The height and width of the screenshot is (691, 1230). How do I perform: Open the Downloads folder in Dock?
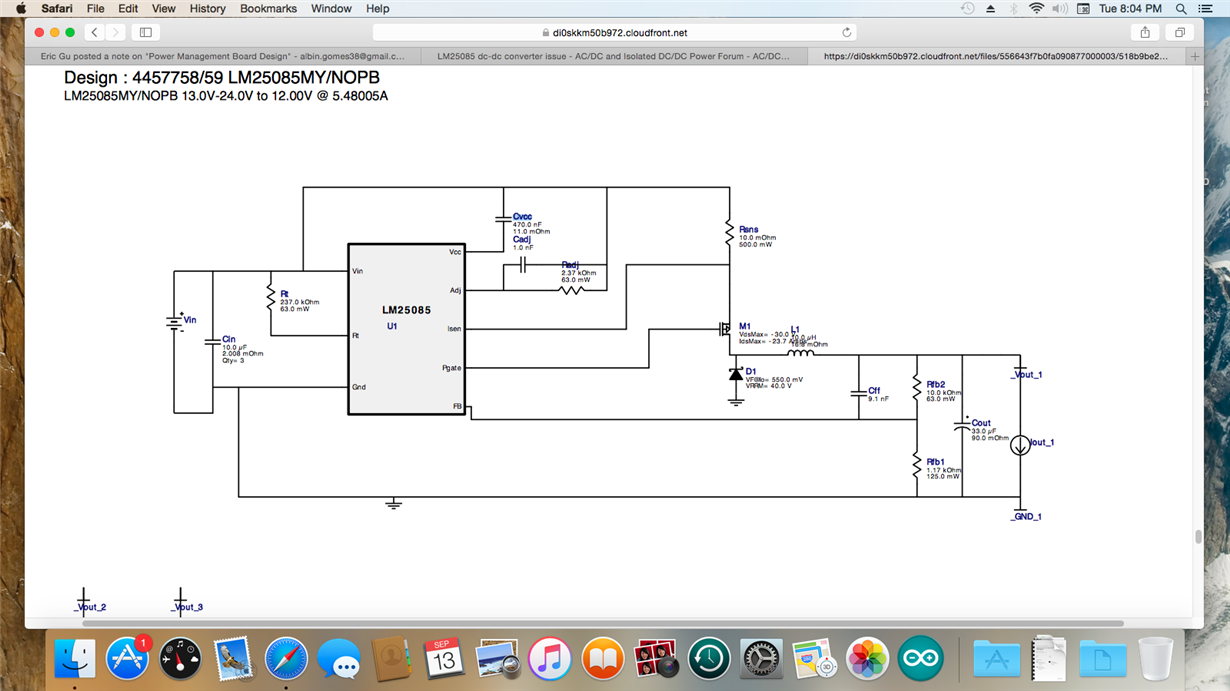tap(1102, 659)
